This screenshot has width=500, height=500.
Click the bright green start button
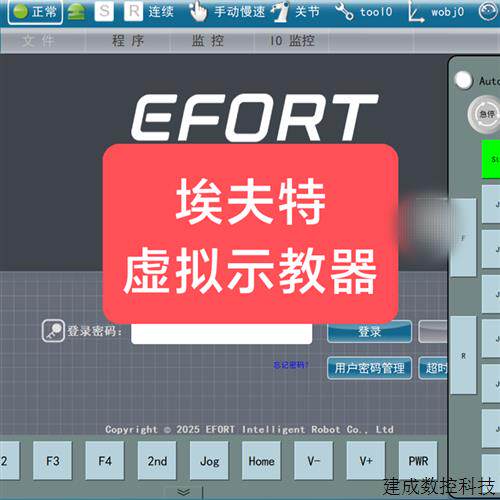click(491, 159)
